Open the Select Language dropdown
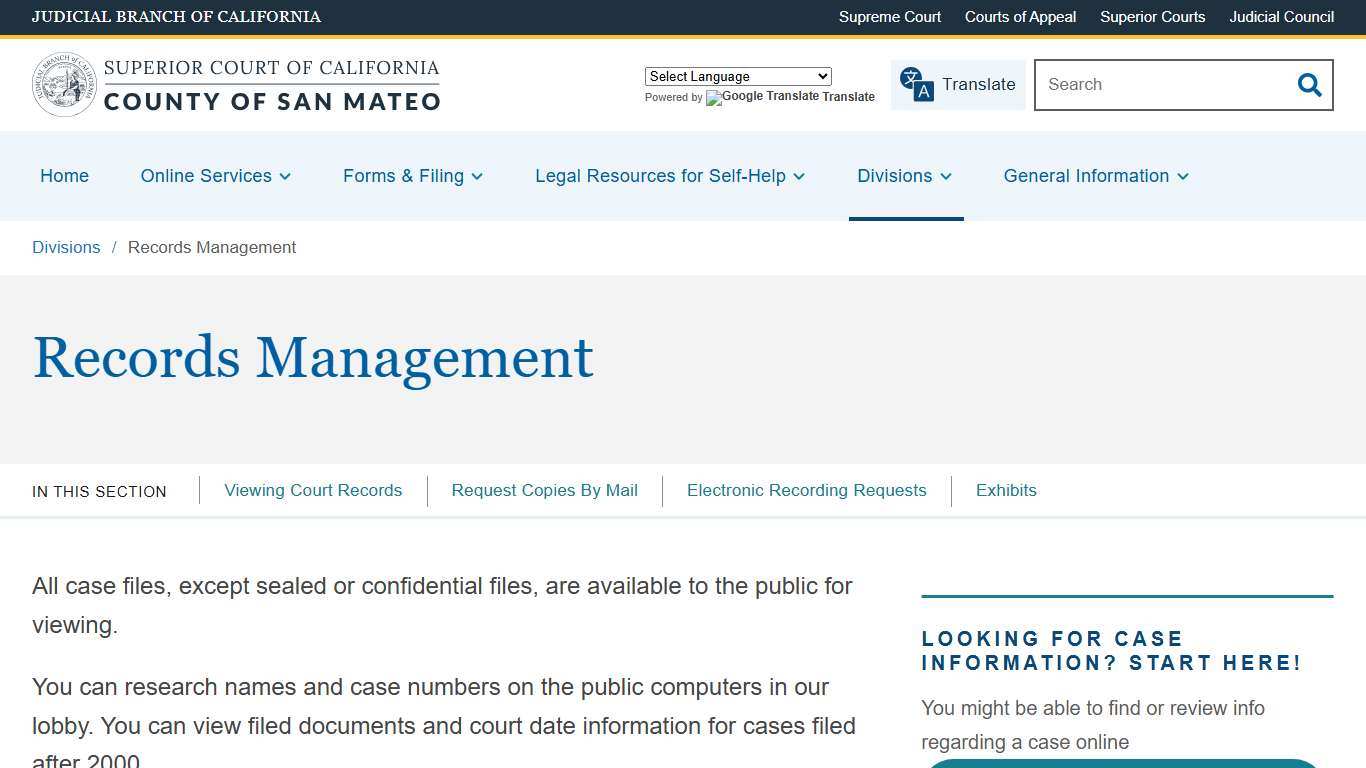Viewport: 1366px width, 768px height. 737,76
